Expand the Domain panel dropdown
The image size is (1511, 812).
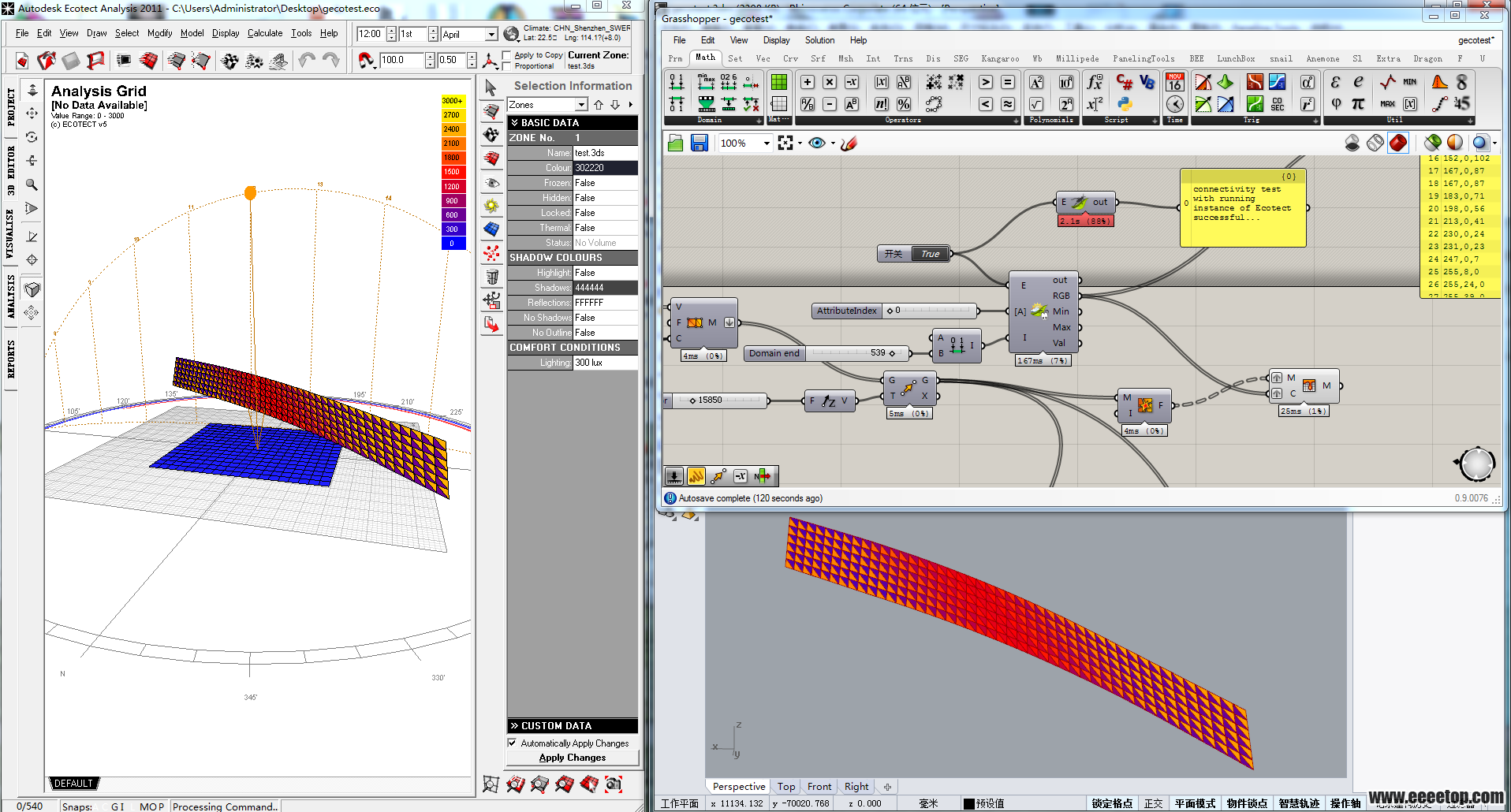click(x=759, y=121)
